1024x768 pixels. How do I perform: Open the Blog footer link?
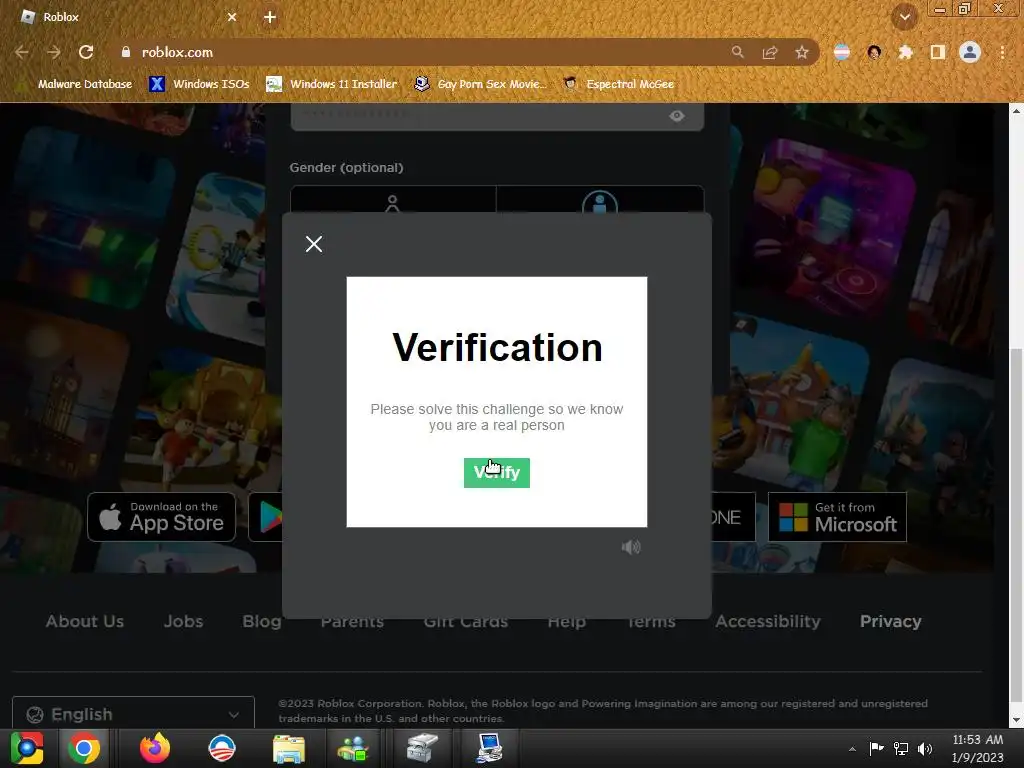pyautogui.click(x=262, y=621)
